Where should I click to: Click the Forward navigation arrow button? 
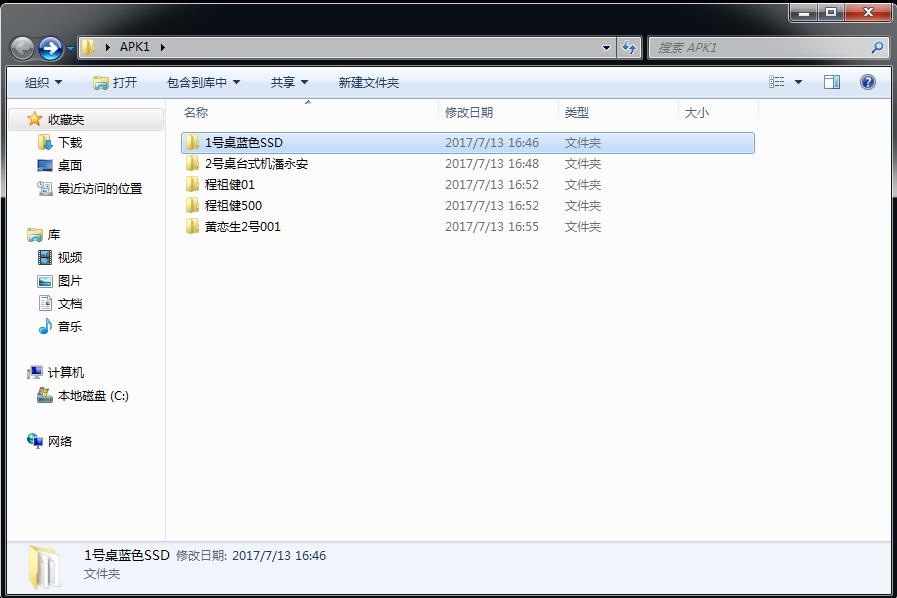coord(50,48)
